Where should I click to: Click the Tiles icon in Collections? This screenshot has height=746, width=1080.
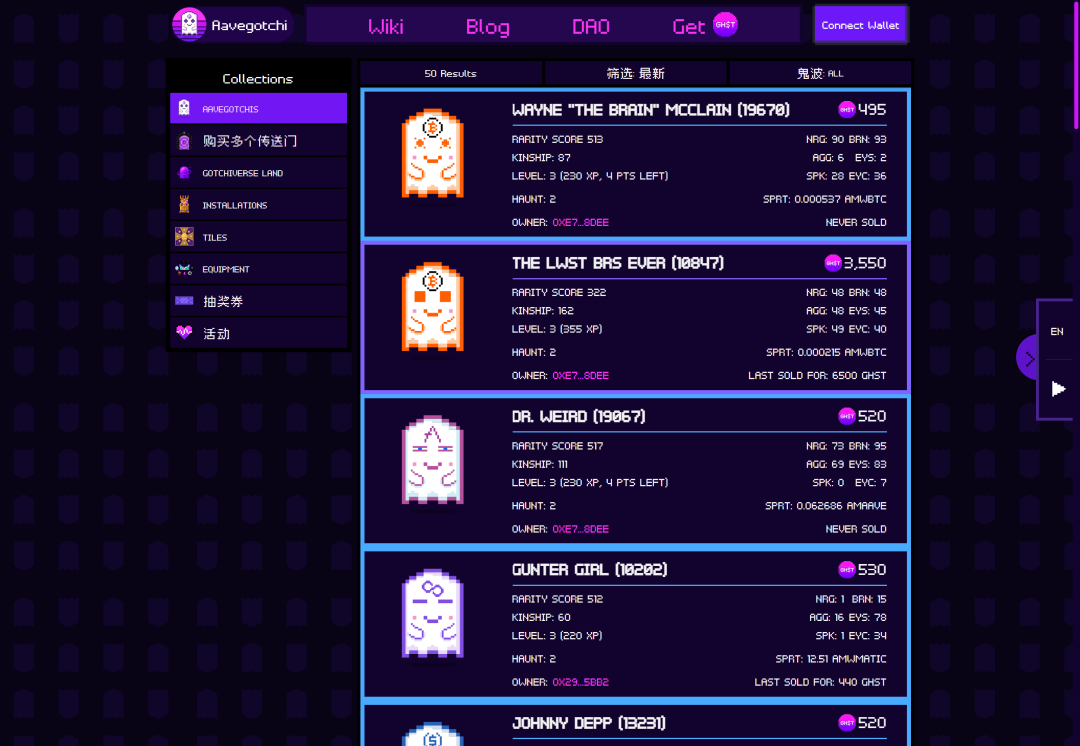tap(184, 237)
